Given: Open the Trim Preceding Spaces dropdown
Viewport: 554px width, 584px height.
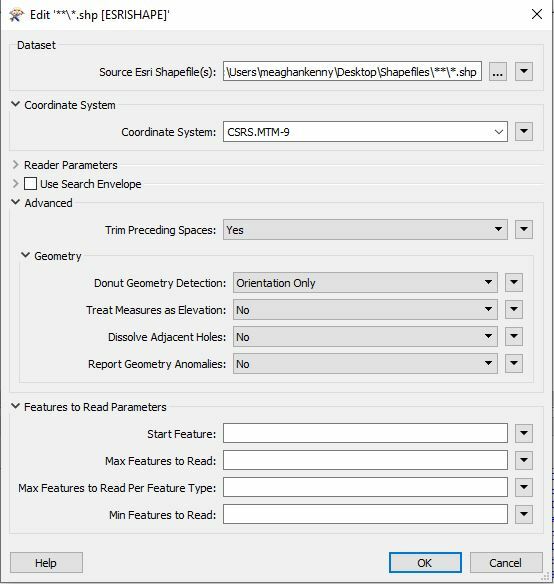Looking at the screenshot, I should tap(365, 230).
